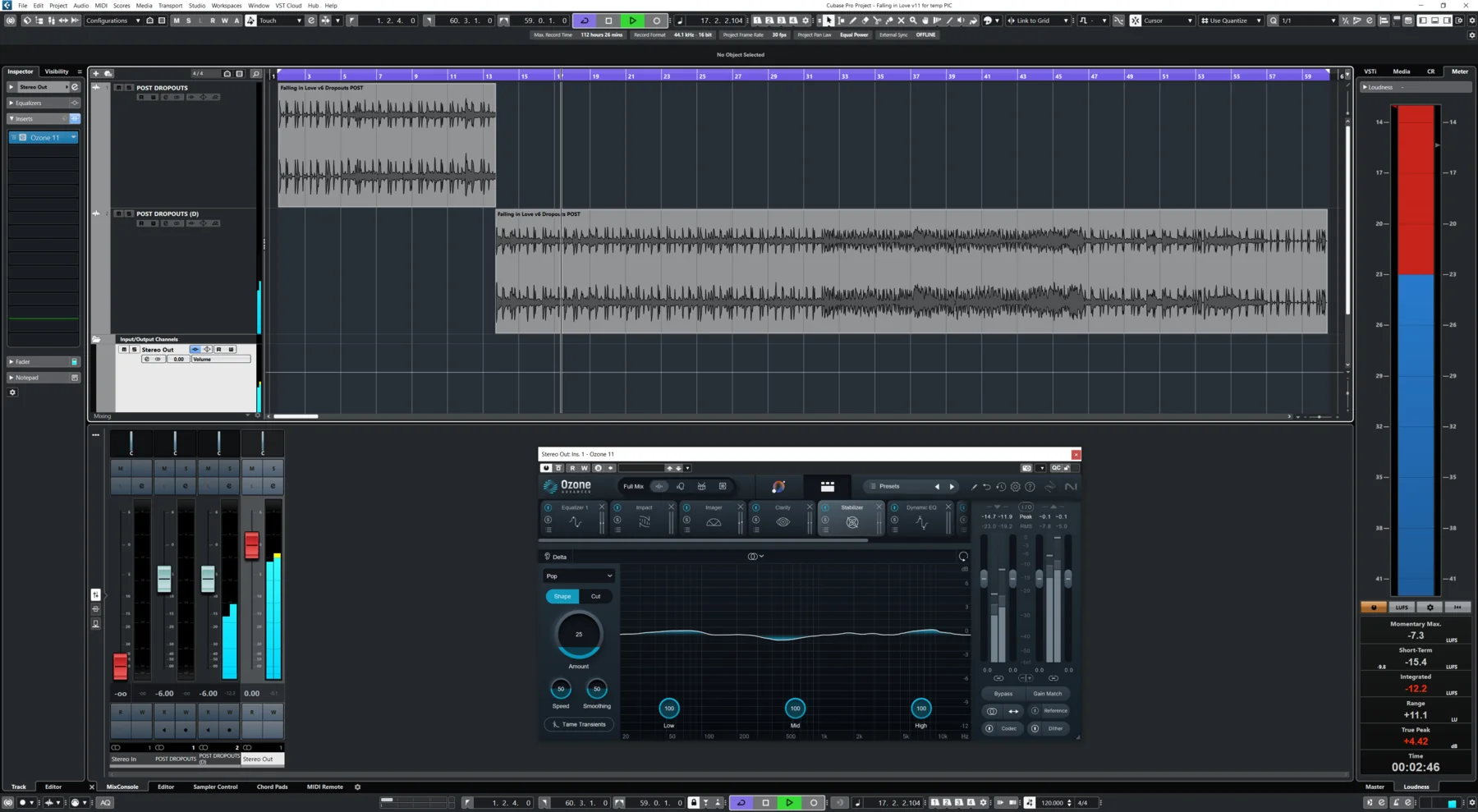The height and width of the screenshot is (812, 1478).
Task: Open the Stabilizer reset circular arrow icon
Action: tap(963, 556)
